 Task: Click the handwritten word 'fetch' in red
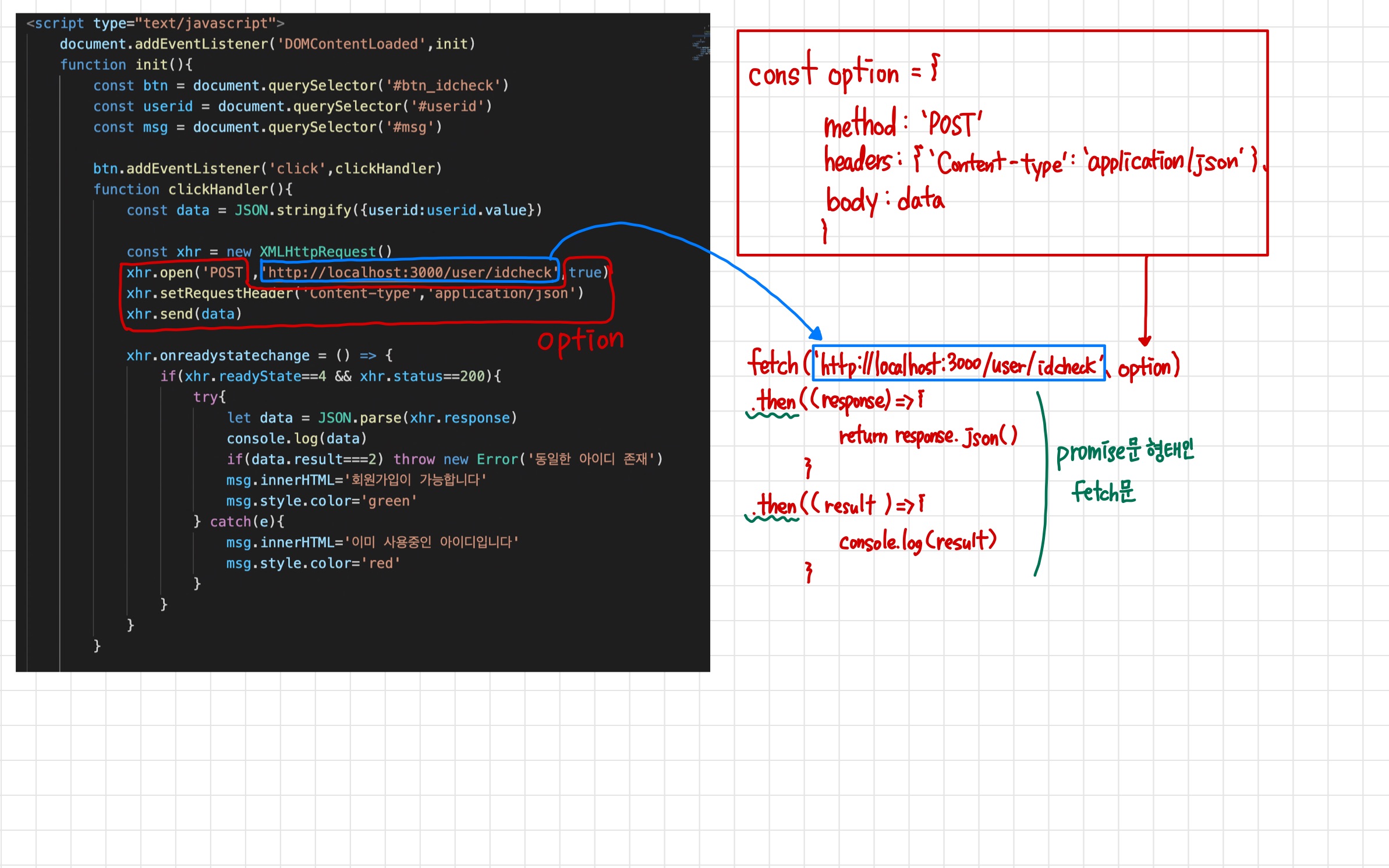pos(773,363)
